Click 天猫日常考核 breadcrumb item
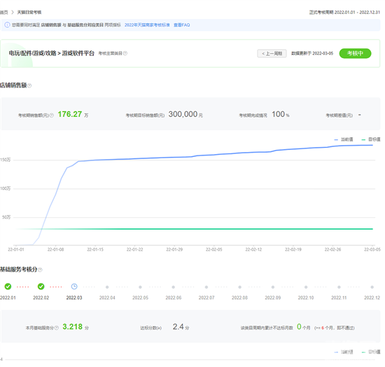Viewport: 385px width, 367px height. coord(29,12)
